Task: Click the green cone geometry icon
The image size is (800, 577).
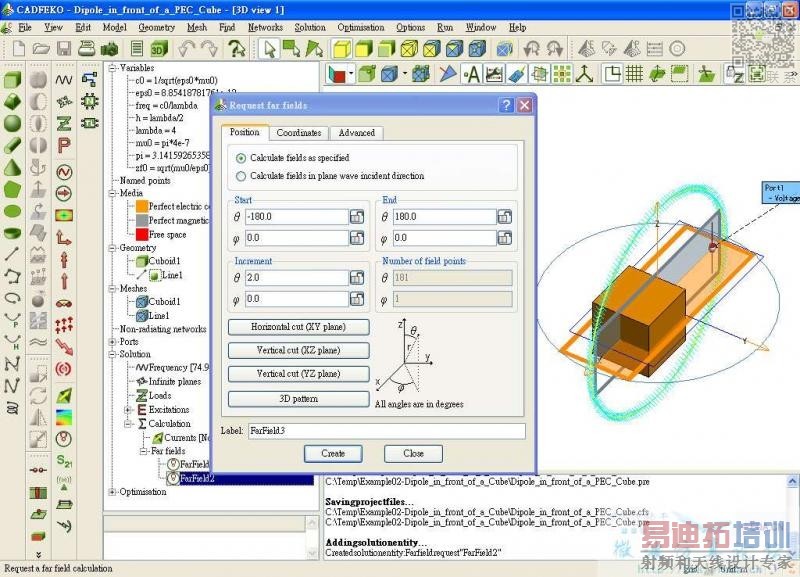Action: (13, 167)
